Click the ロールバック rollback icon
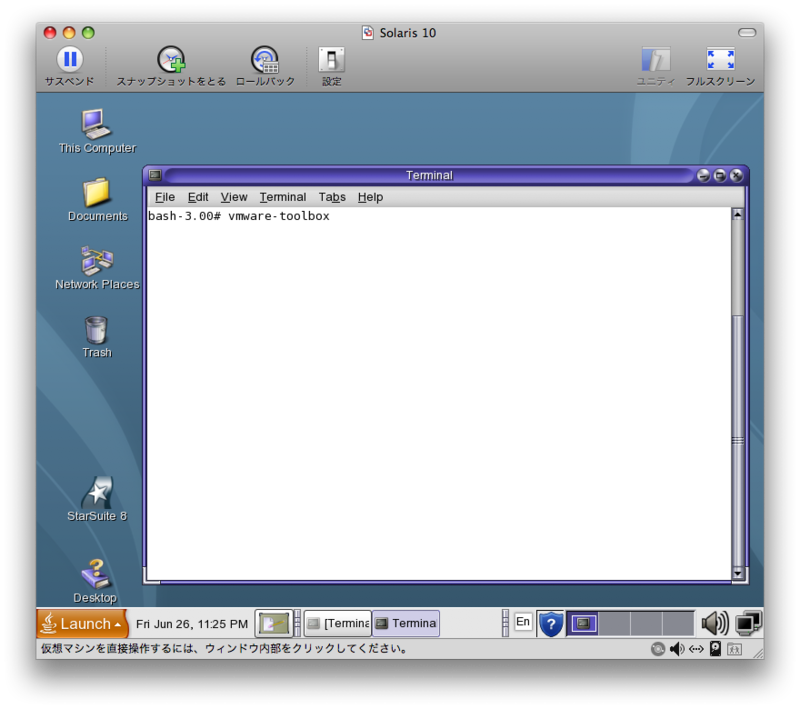This screenshot has width=800, height=709. click(x=265, y=60)
